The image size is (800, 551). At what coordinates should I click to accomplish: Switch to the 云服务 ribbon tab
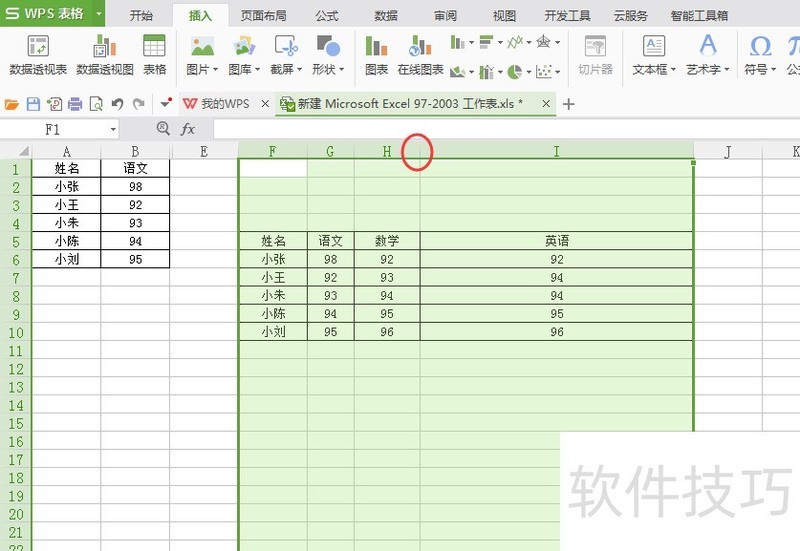point(631,16)
